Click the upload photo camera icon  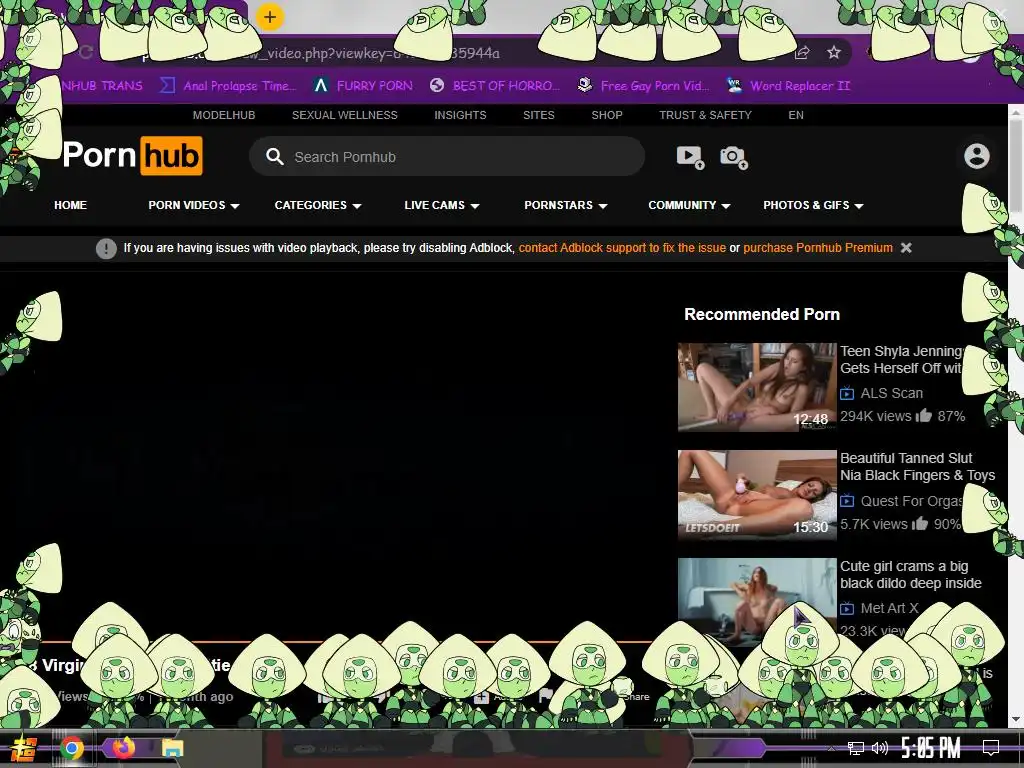733,157
